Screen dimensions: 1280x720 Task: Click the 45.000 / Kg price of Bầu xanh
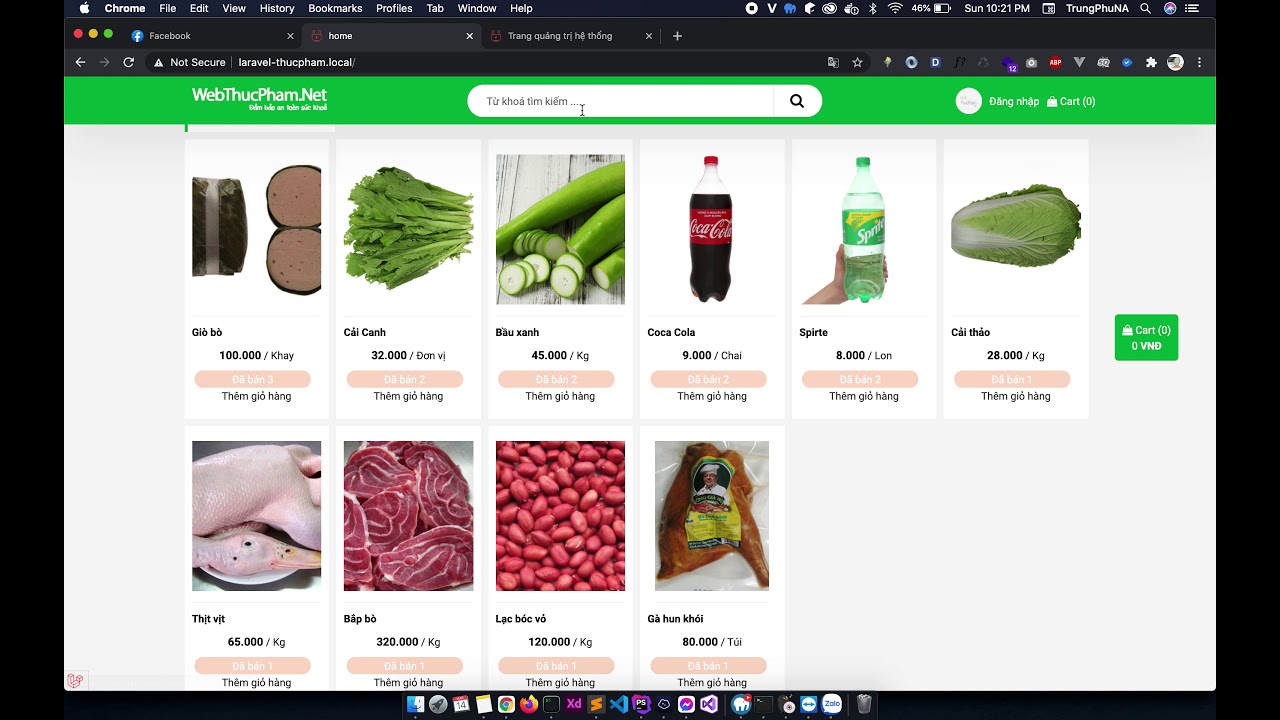tap(560, 355)
